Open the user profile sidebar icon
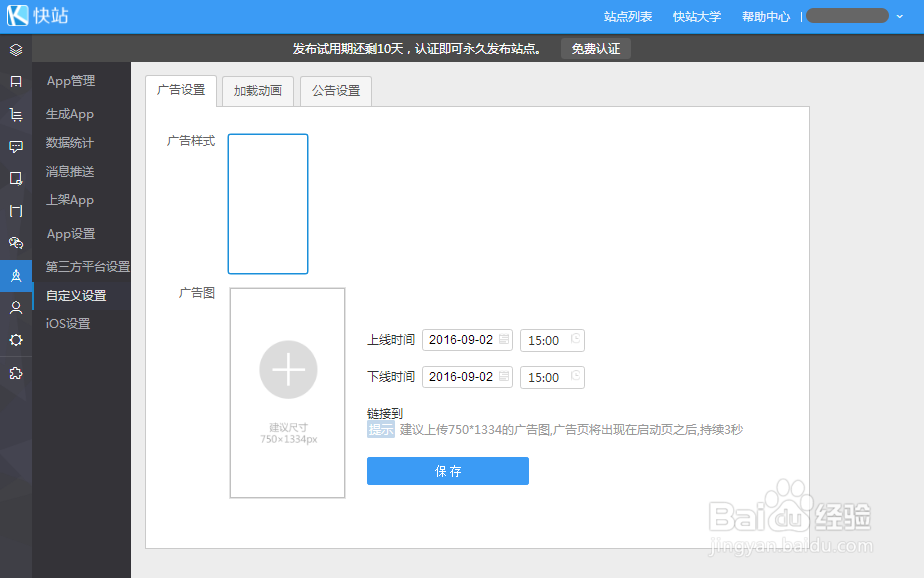Screen dimensions: 924x578 point(16,308)
